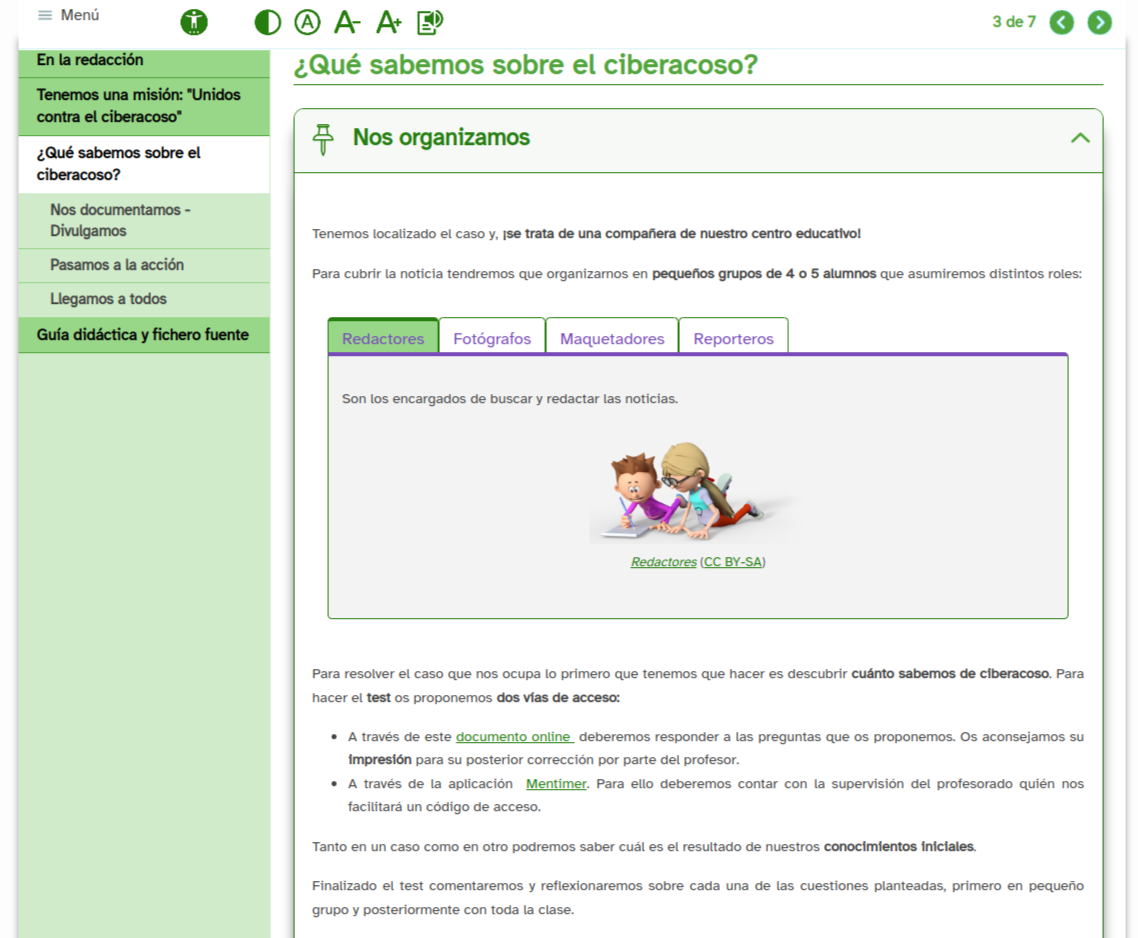This screenshot has width=1138, height=938.
Task: Open the Mentimer application link
Action: coord(556,784)
